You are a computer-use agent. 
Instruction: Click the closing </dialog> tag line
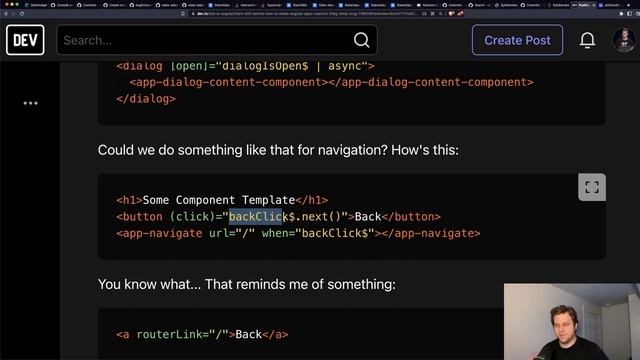click(146, 98)
